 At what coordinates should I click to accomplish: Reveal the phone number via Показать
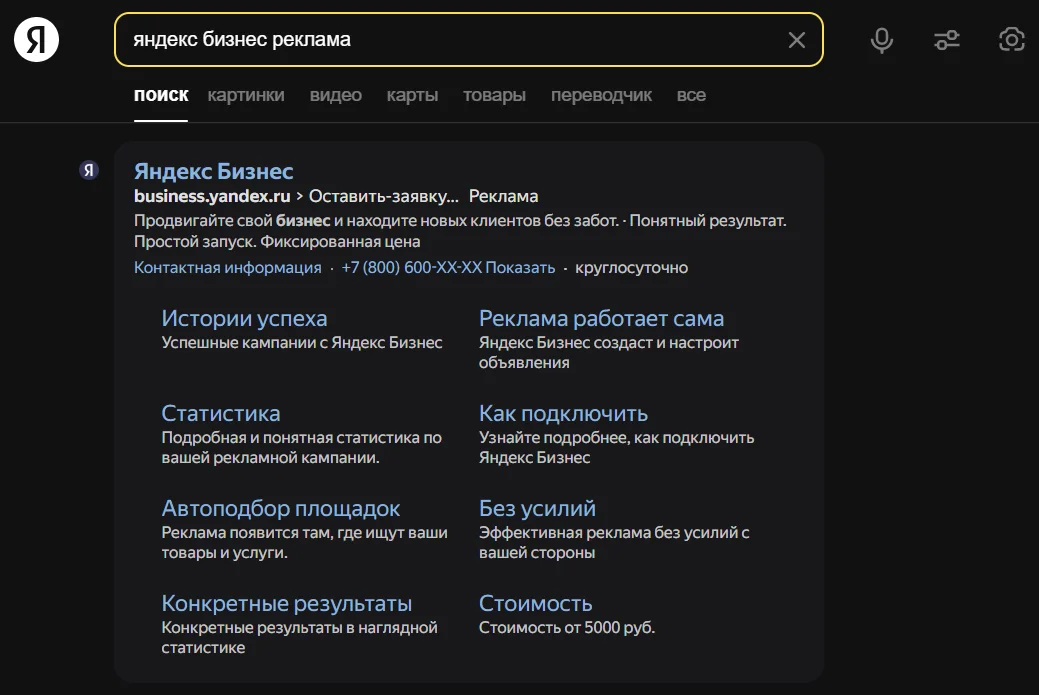pos(521,267)
